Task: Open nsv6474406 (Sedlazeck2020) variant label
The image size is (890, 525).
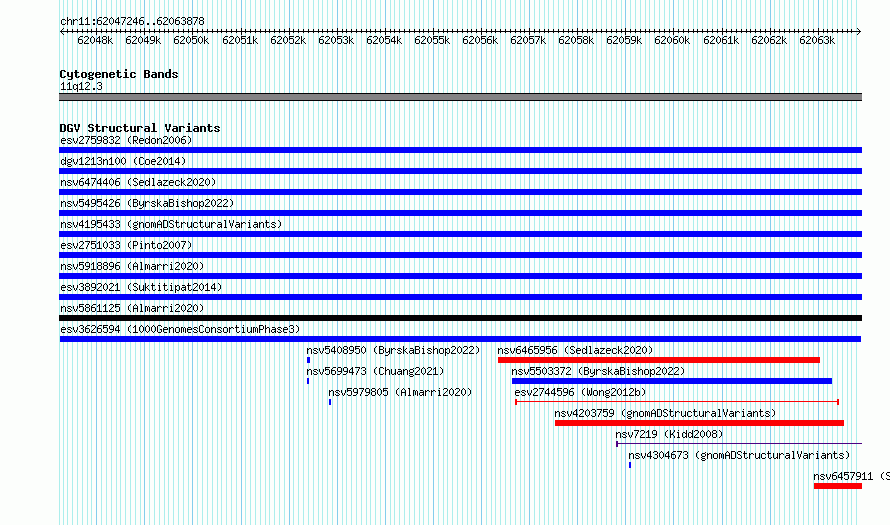Action: [x=138, y=182]
